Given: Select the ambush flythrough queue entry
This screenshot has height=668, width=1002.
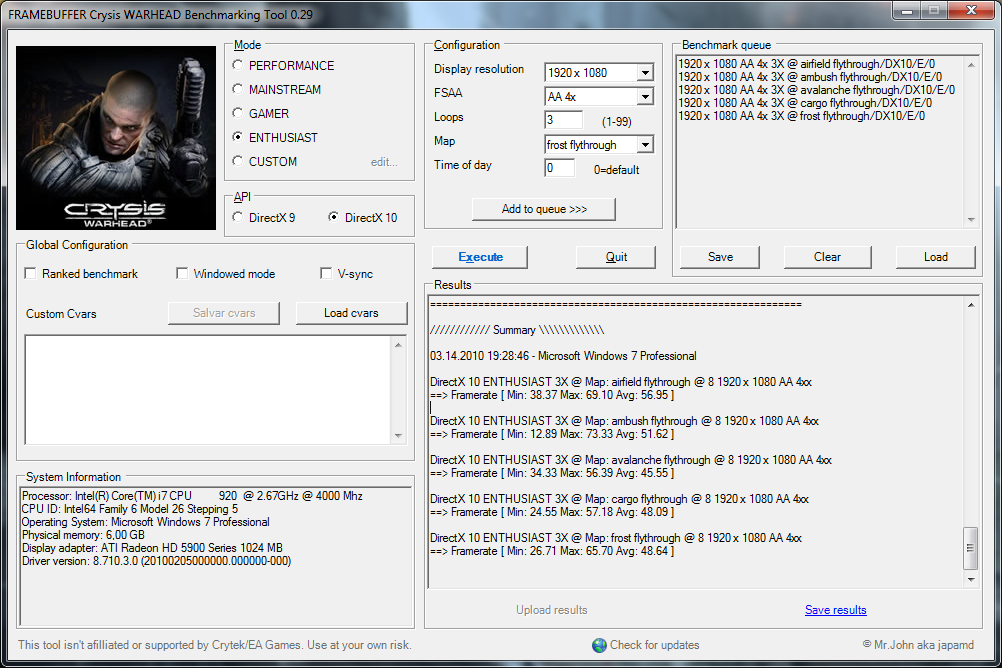Looking at the screenshot, I should coord(810,77).
